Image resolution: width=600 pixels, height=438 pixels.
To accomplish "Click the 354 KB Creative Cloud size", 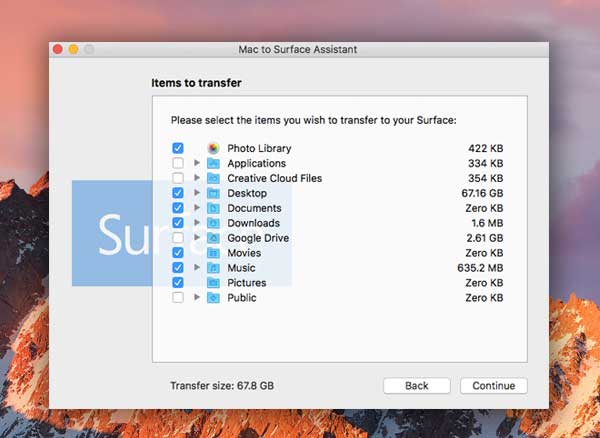I will (x=486, y=178).
